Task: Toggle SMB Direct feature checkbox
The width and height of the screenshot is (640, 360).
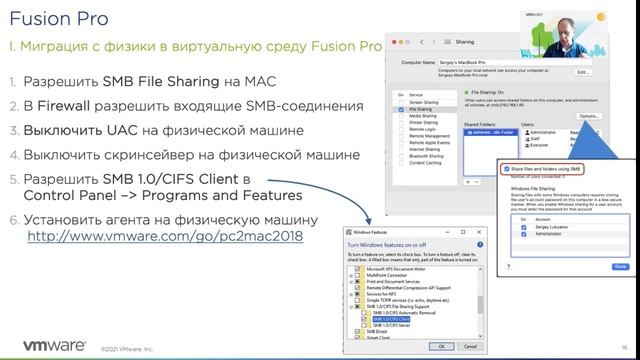Action: point(358,331)
